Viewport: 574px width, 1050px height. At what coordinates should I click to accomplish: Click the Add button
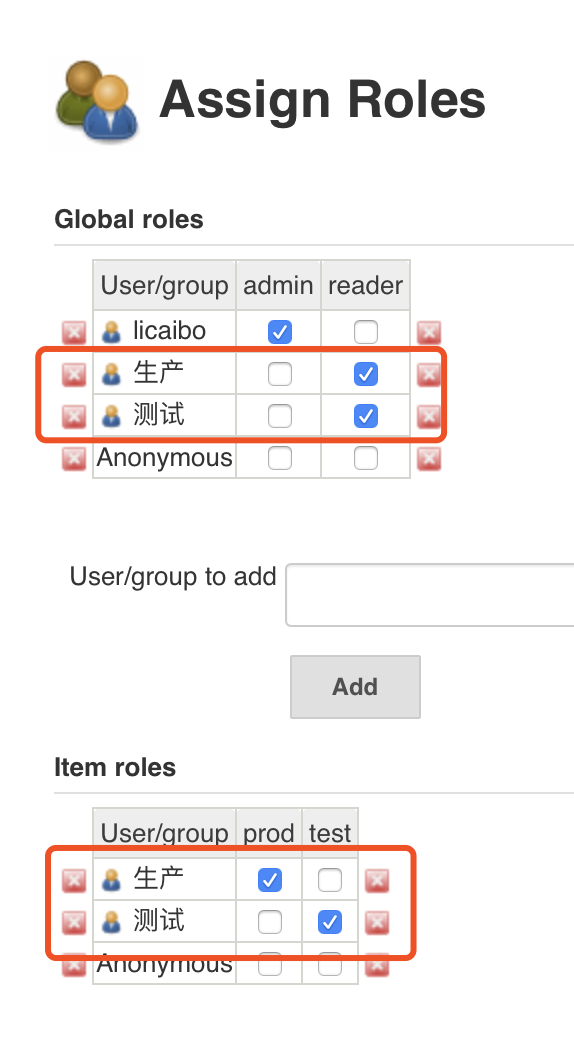coord(355,686)
